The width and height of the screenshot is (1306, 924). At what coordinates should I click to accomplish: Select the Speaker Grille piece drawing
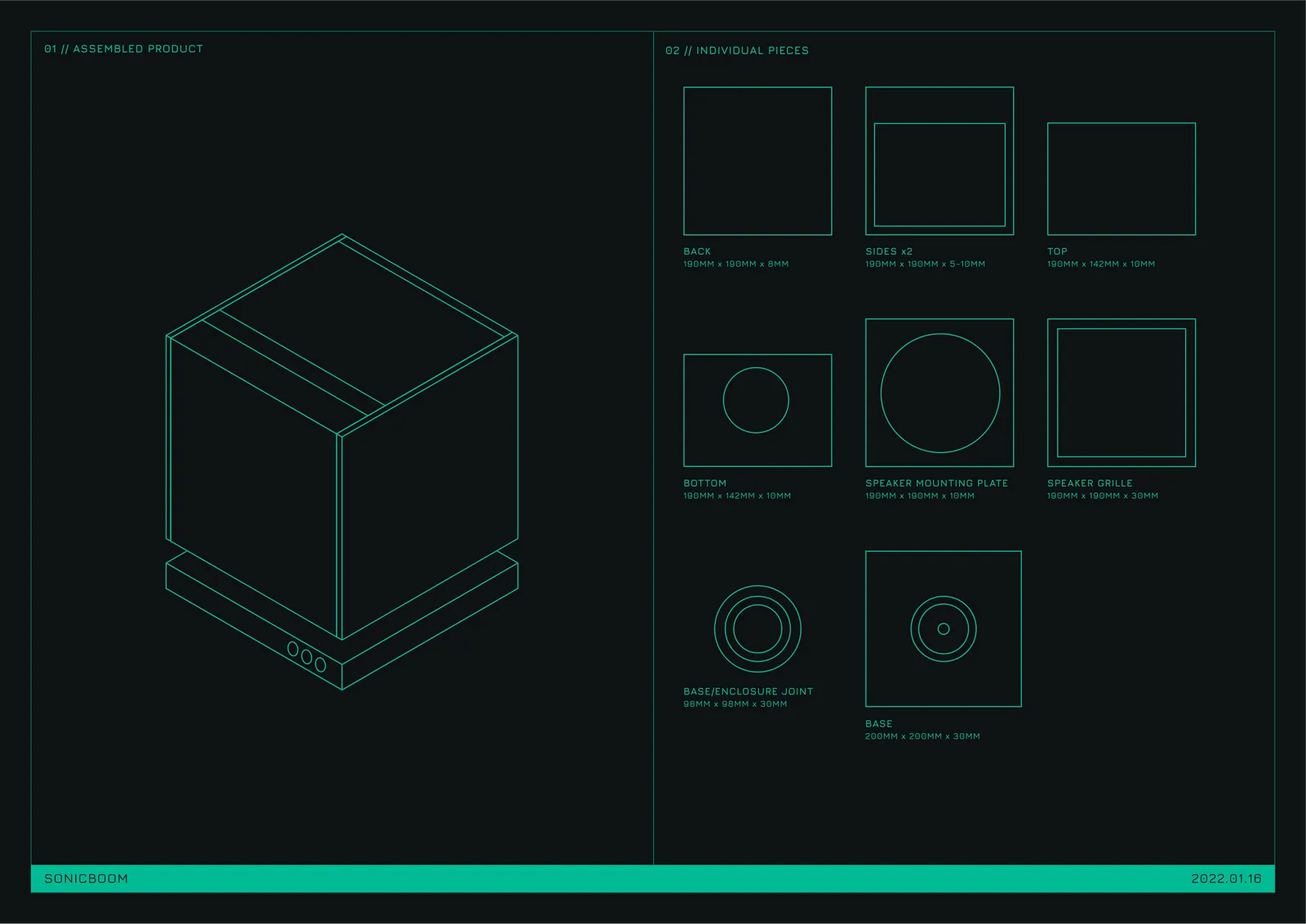[1122, 393]
